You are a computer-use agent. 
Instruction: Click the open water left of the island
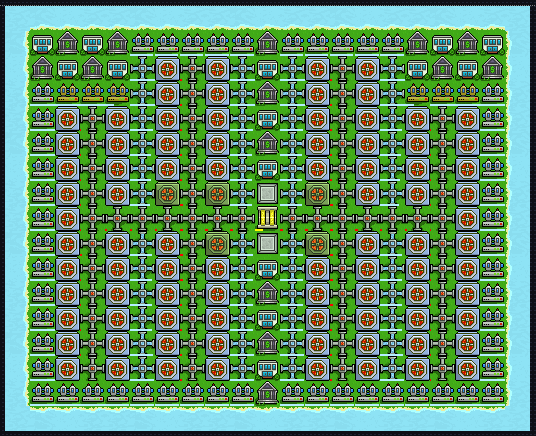coord(15,219)
